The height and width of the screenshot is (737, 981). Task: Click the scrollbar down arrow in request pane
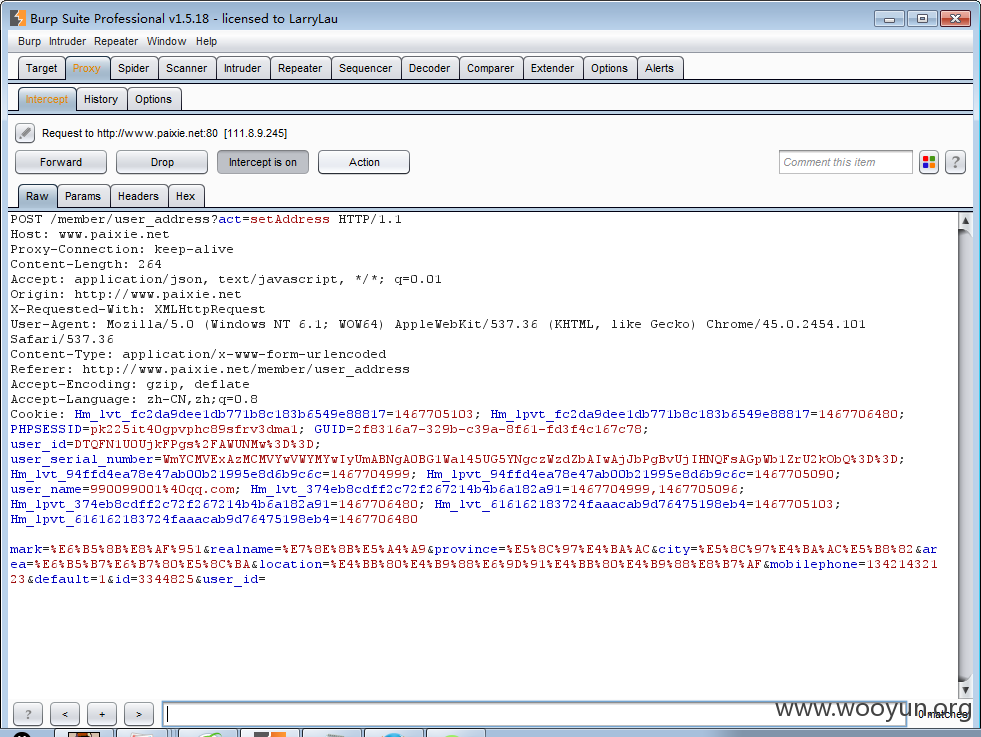click(x=965, y=690)
